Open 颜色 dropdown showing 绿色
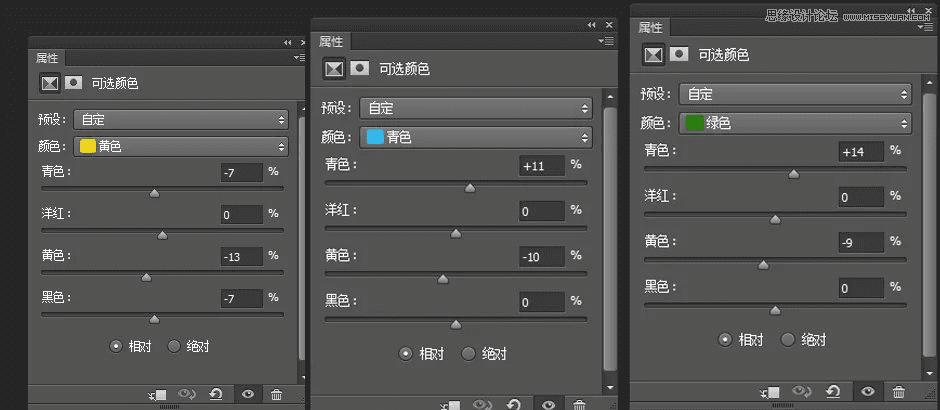Image resolution: width=940 pixels, height=410 pixels. click(x=795, y=123)
